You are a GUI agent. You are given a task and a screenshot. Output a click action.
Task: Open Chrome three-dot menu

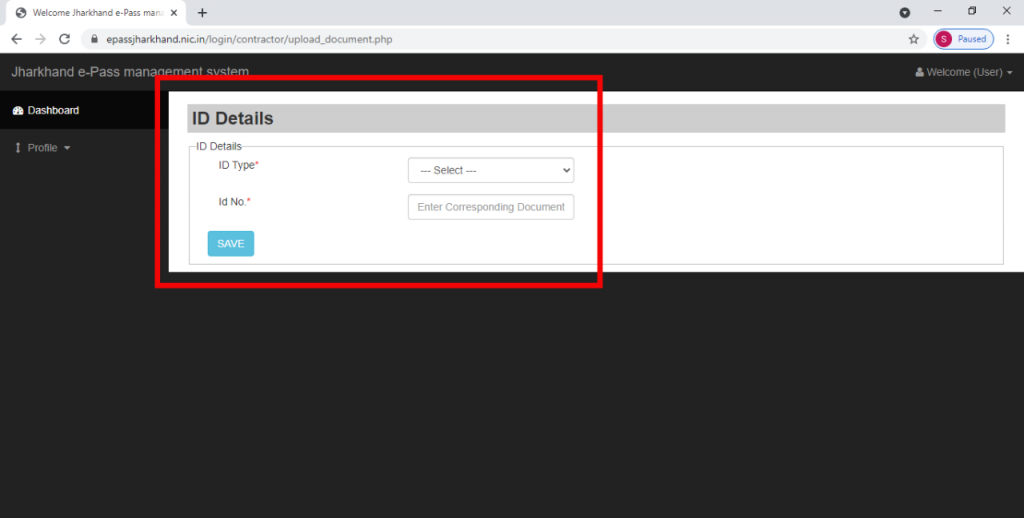click(1009, 39)
